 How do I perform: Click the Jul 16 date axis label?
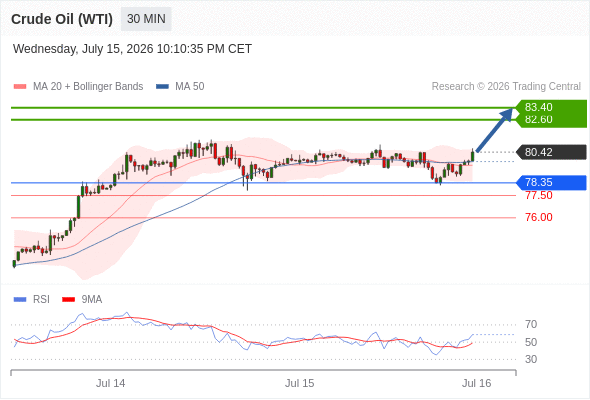[x=476, y=383]
